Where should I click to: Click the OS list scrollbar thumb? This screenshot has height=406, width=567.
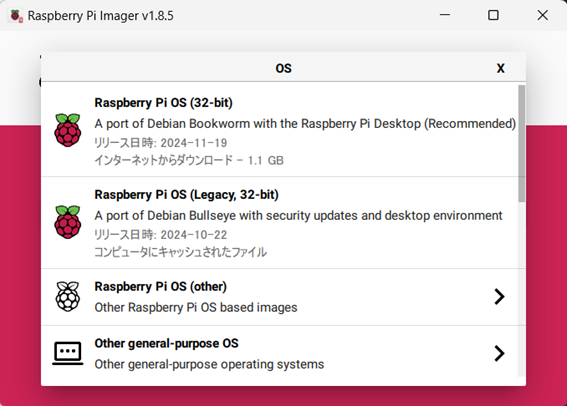(x=521, y=144)
